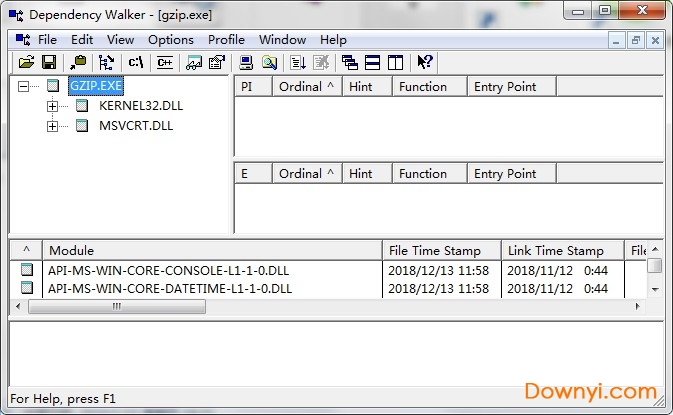Toggle the Full Paths c:\ button
The image size is (673, 415).
point(137,62)
